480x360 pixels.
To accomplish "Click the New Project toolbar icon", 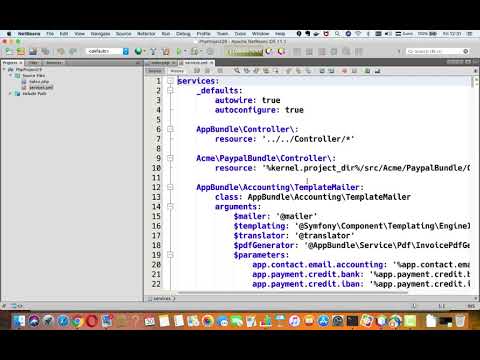I will coord(21,51).
